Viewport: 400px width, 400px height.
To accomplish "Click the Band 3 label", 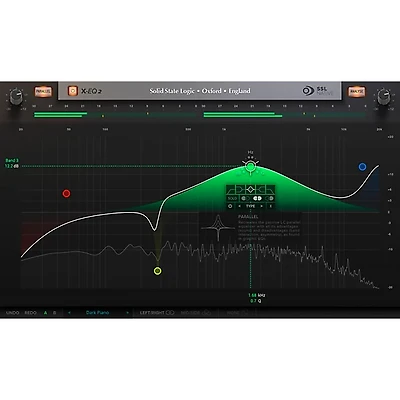I will point(12,160).
